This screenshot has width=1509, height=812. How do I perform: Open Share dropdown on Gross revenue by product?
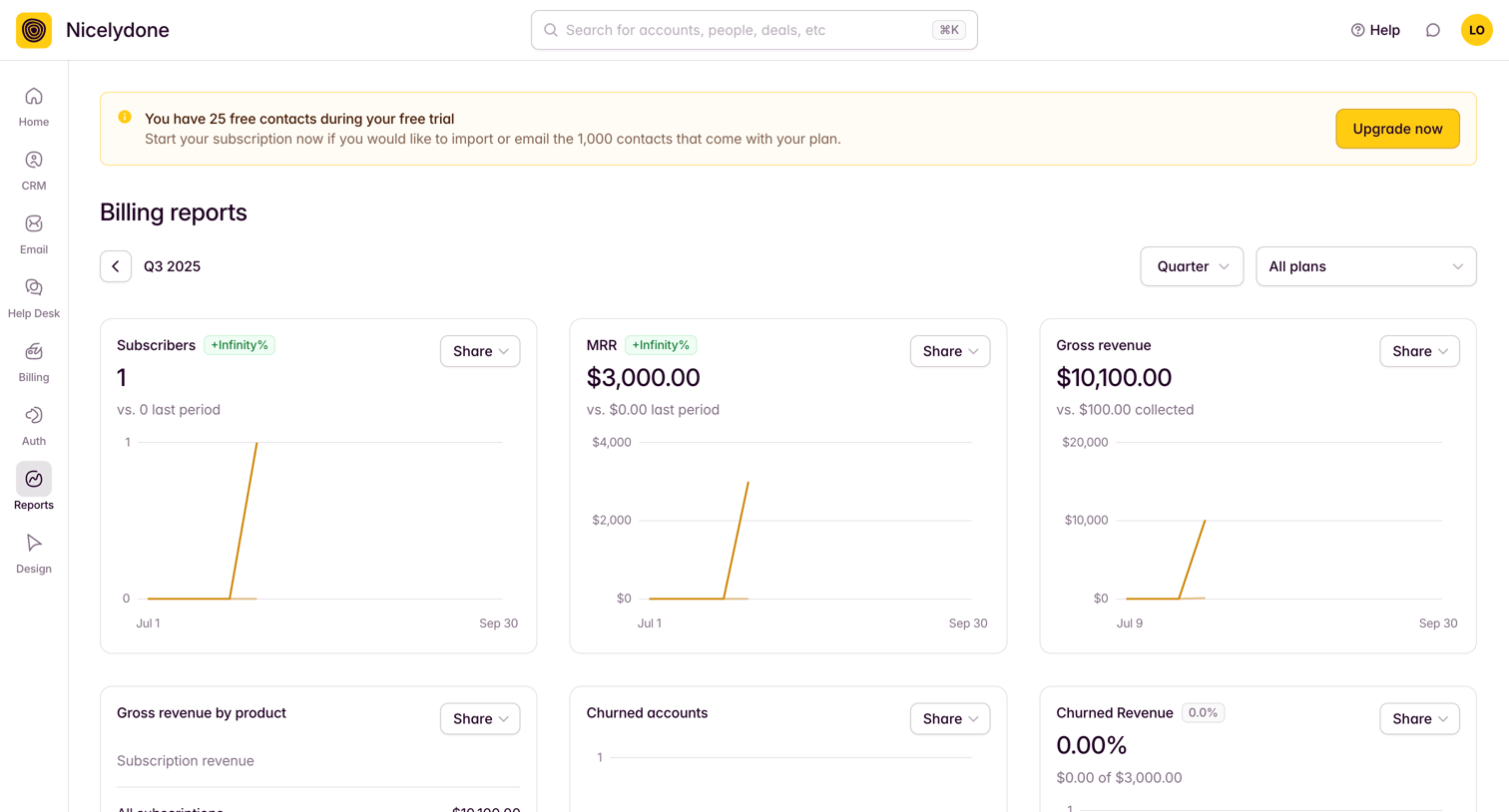(x=480, y=719)
